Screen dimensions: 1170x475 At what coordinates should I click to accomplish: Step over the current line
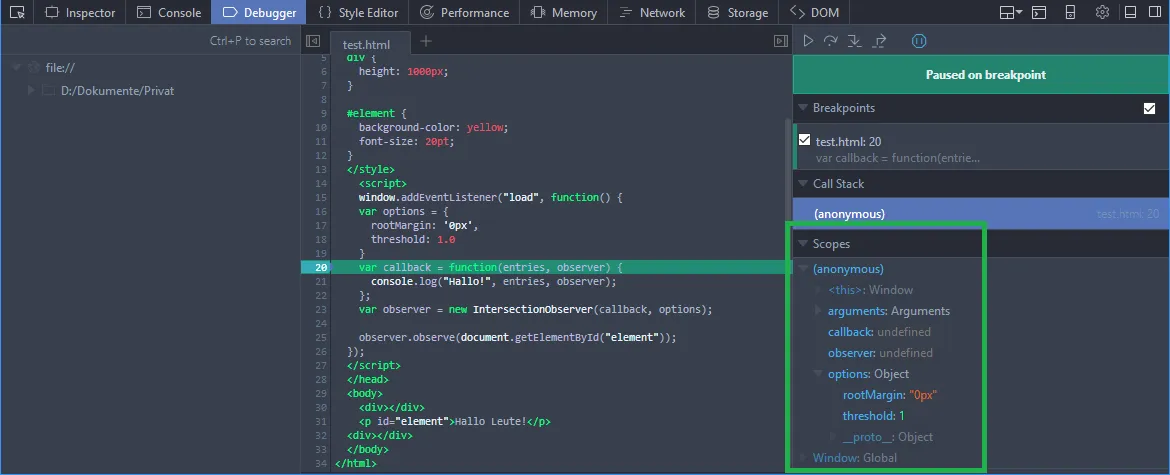point(830,41)
